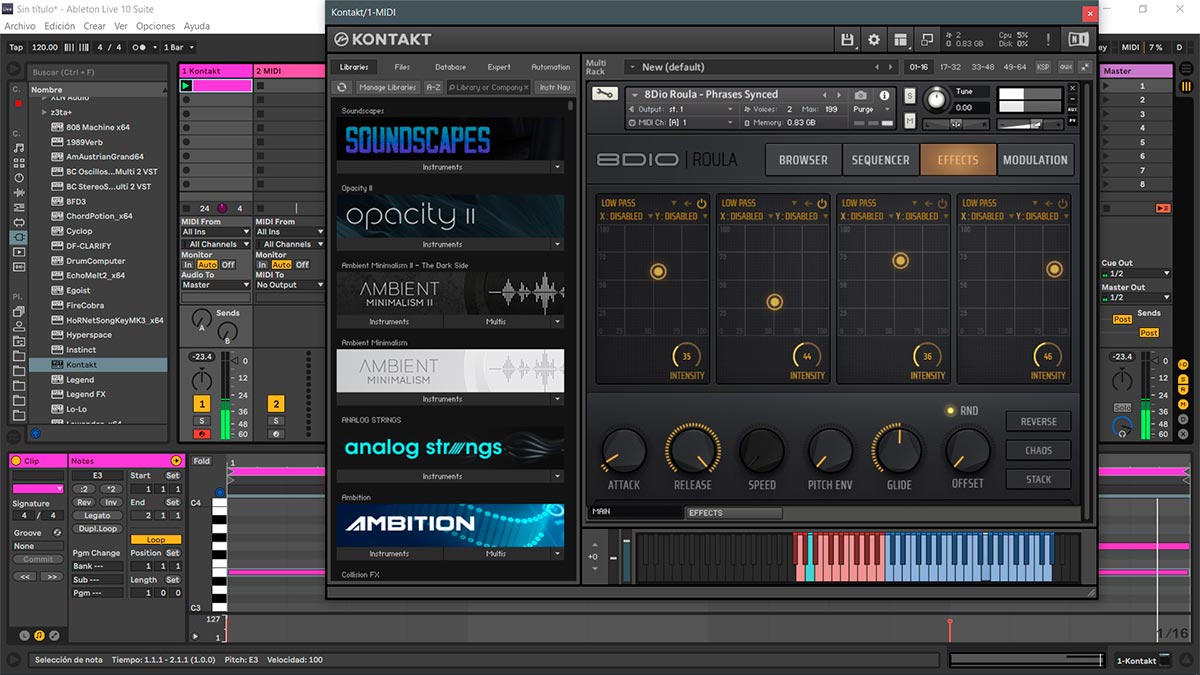Toggle first Low Pass effect power
The image size is (1200, 675).
pos(701,203)
